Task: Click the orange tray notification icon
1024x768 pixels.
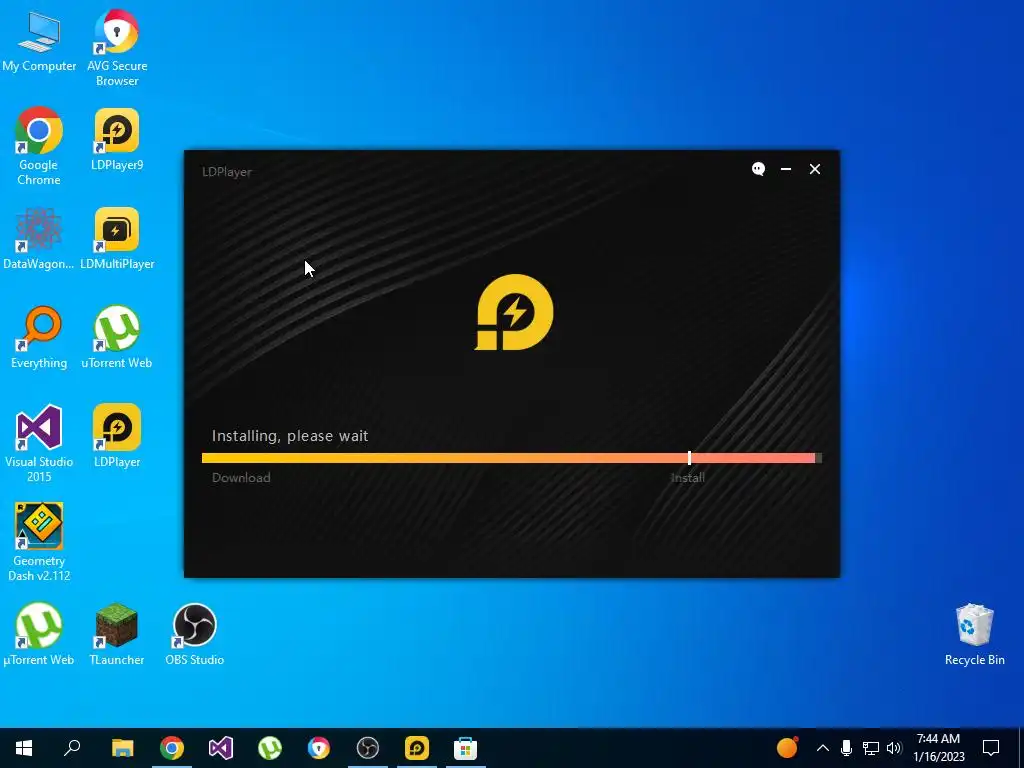Action: coord(787,747)
